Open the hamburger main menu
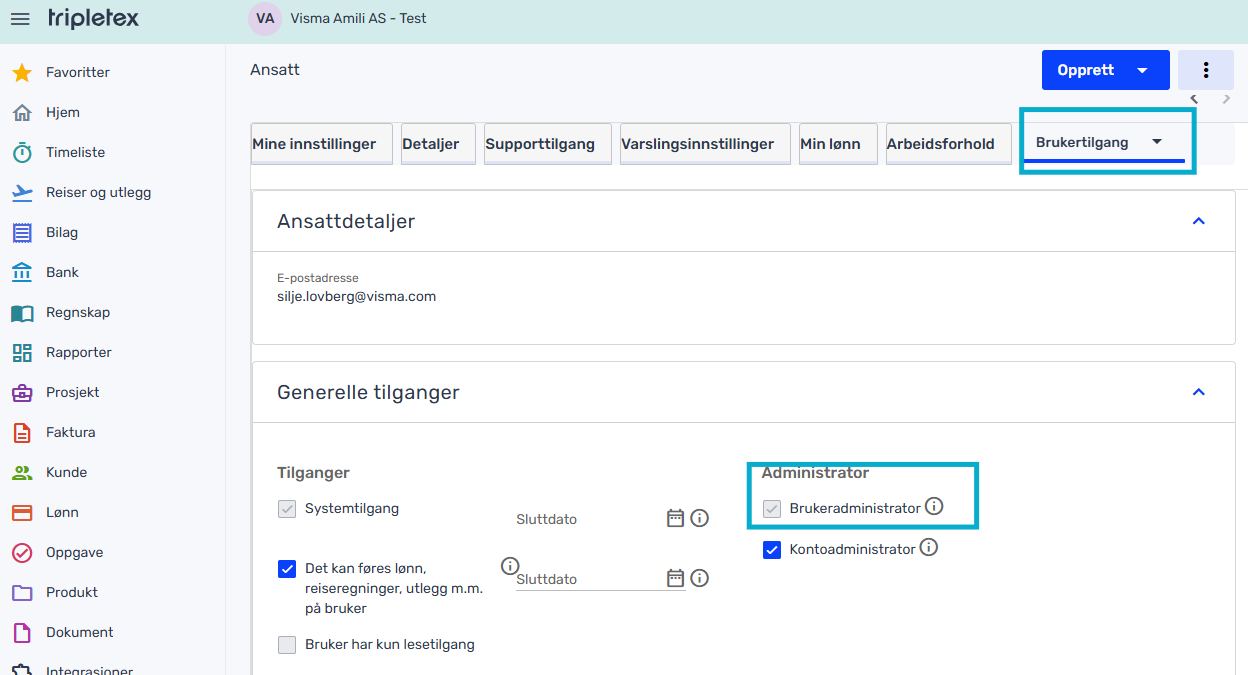The image size is (1248, 675). [x=20, y=19]
